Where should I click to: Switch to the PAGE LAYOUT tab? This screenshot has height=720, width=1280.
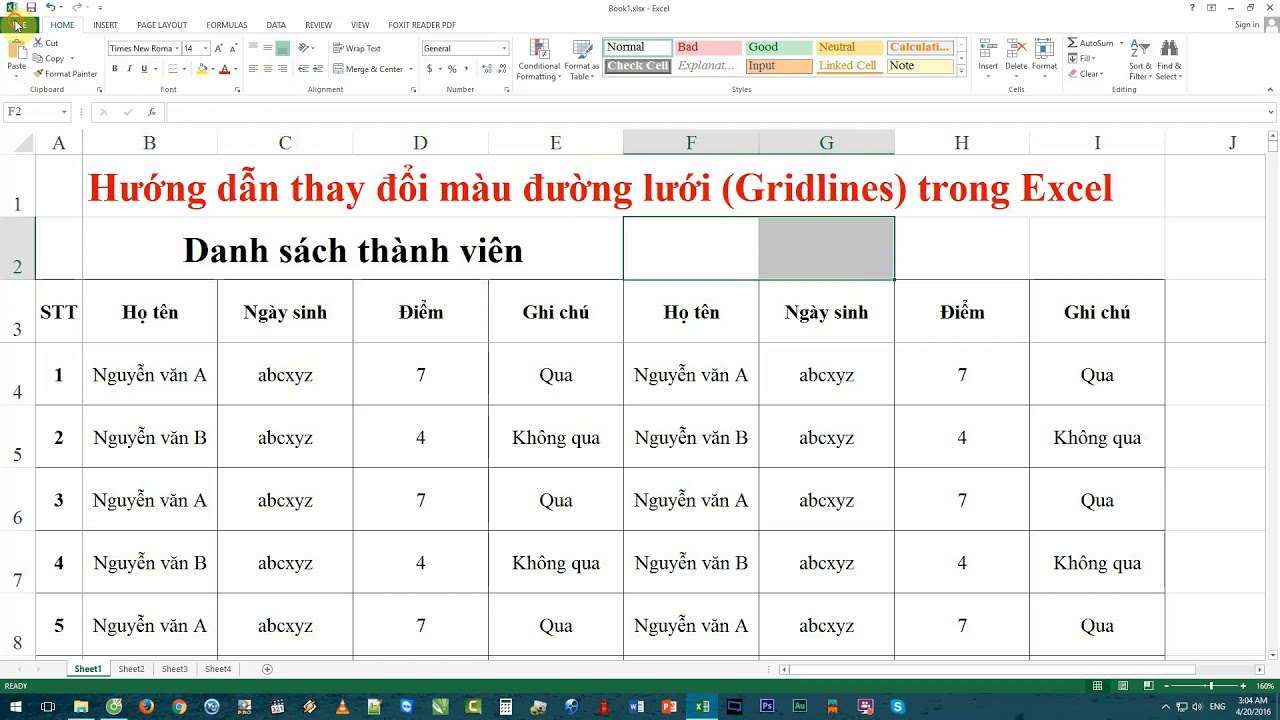(162, 25)
